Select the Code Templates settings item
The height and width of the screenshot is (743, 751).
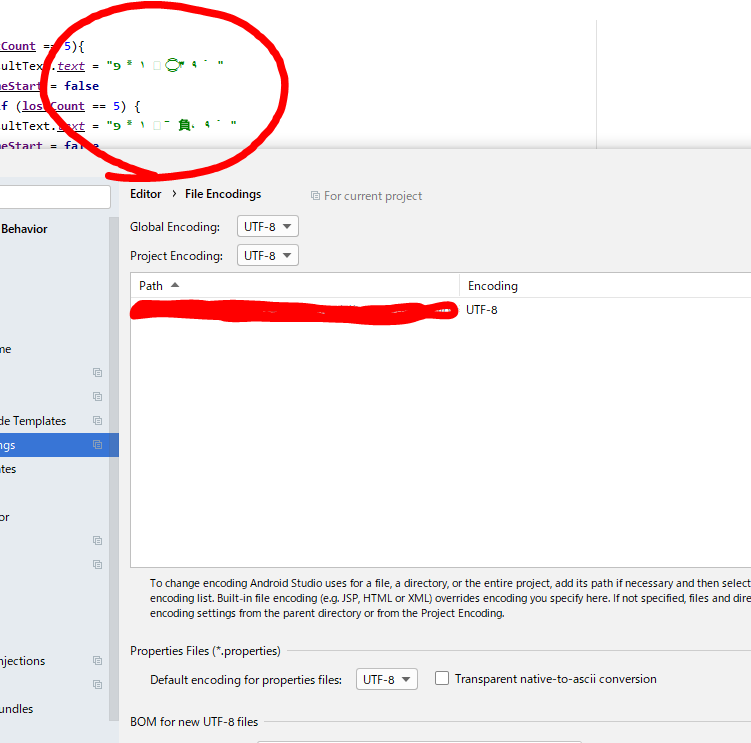tap(33, 421)
